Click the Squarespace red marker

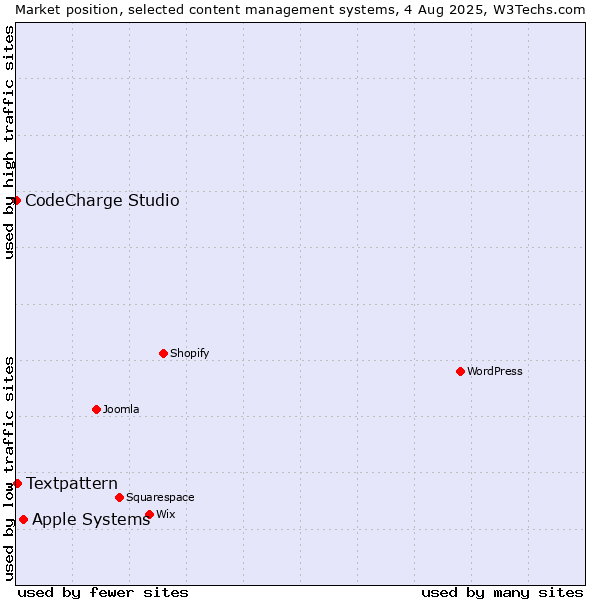pos(119,497)
